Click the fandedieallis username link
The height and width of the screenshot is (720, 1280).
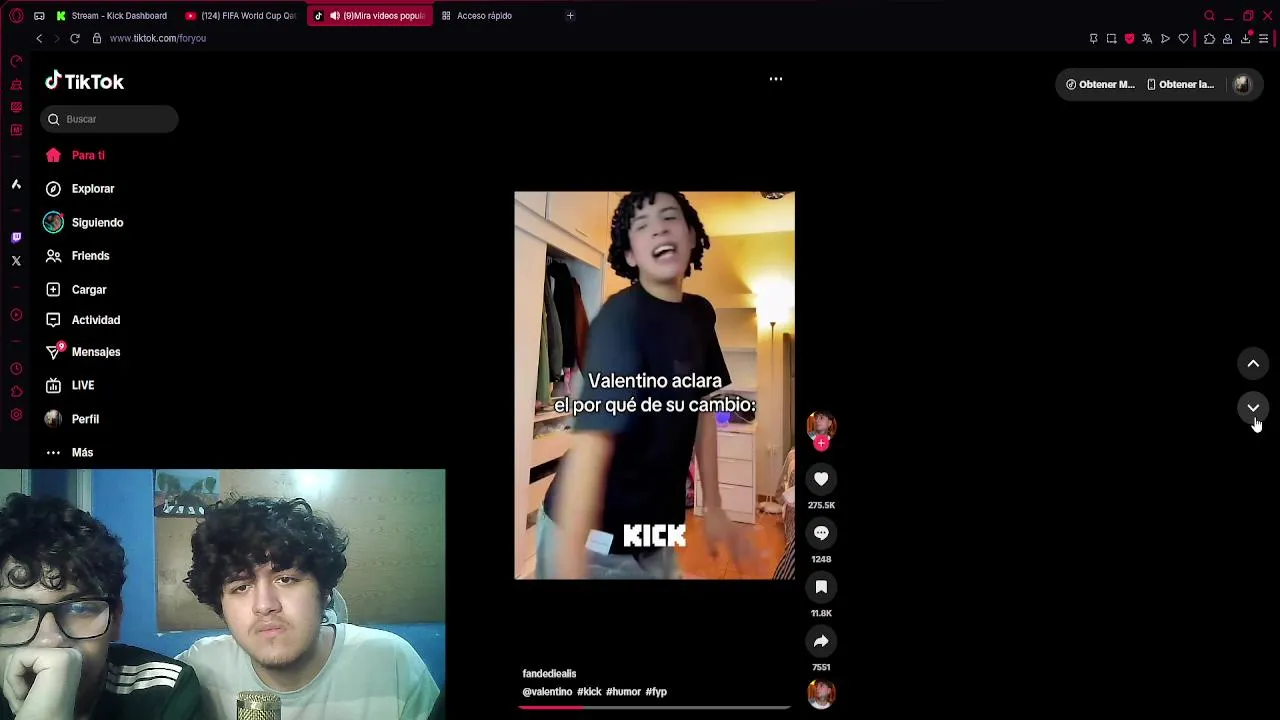(x=549, y=674)
